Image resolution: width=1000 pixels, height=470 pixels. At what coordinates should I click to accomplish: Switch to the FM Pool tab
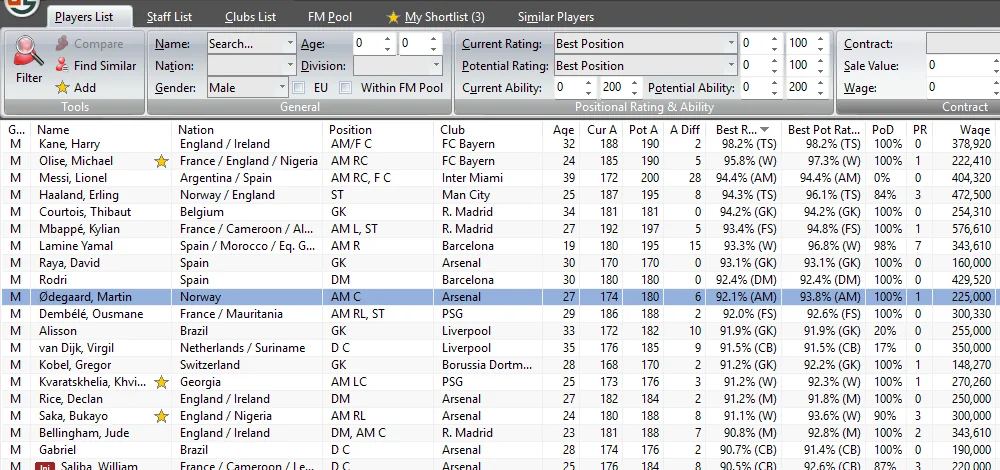pyautogui.click(x=330, y=17)
